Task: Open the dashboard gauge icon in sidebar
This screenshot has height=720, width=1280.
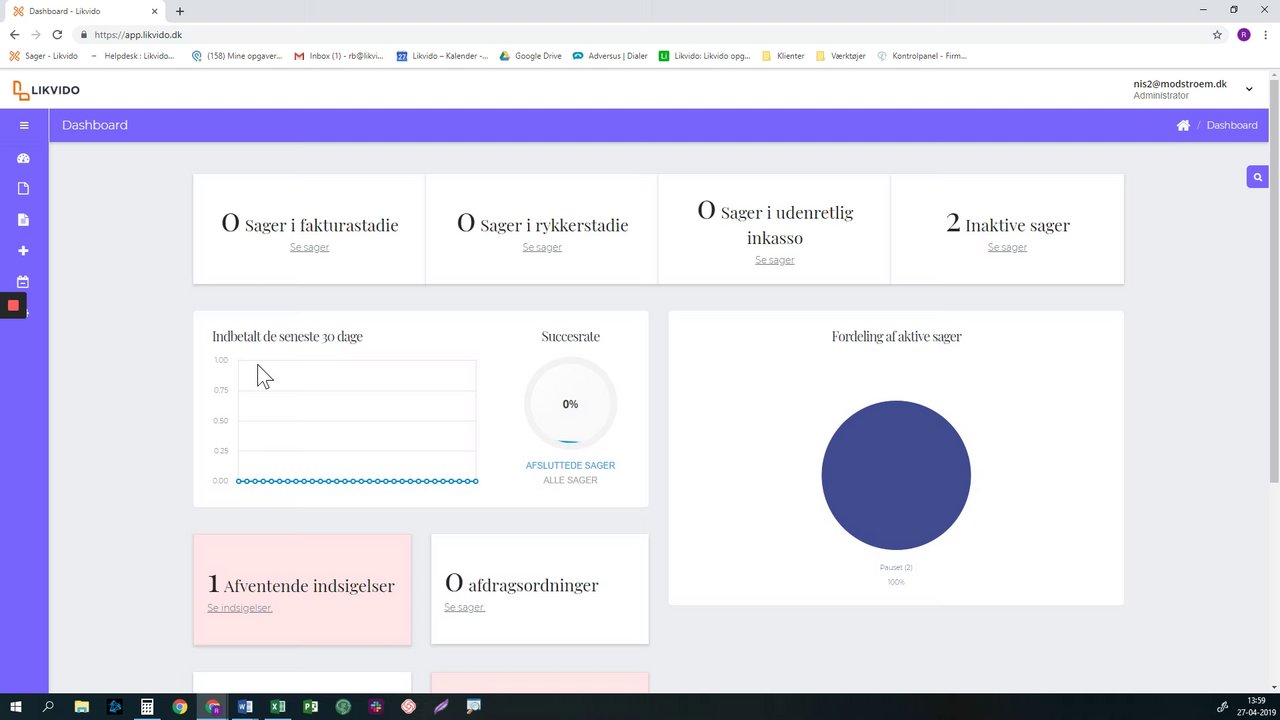Action: click(x=24, y=158)
